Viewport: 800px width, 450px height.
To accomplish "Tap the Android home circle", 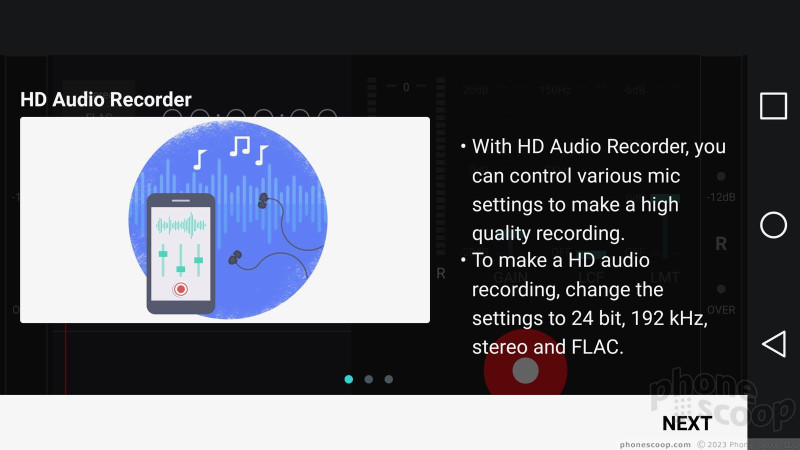I will (773, 225).
